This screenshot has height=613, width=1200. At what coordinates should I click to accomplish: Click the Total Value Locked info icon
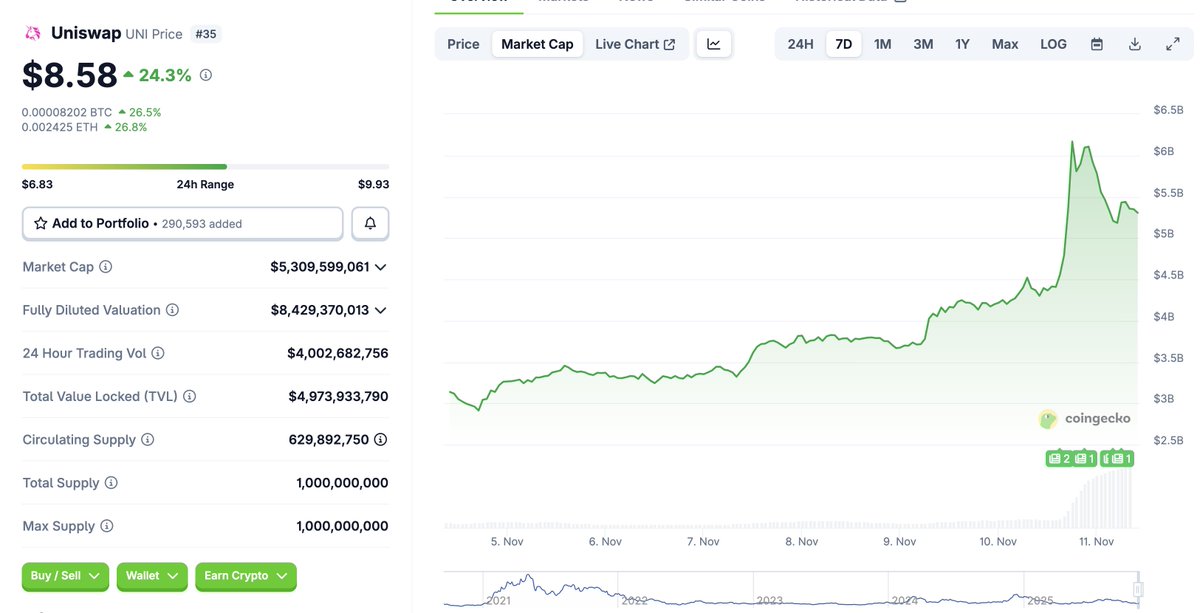click(190, 397)
